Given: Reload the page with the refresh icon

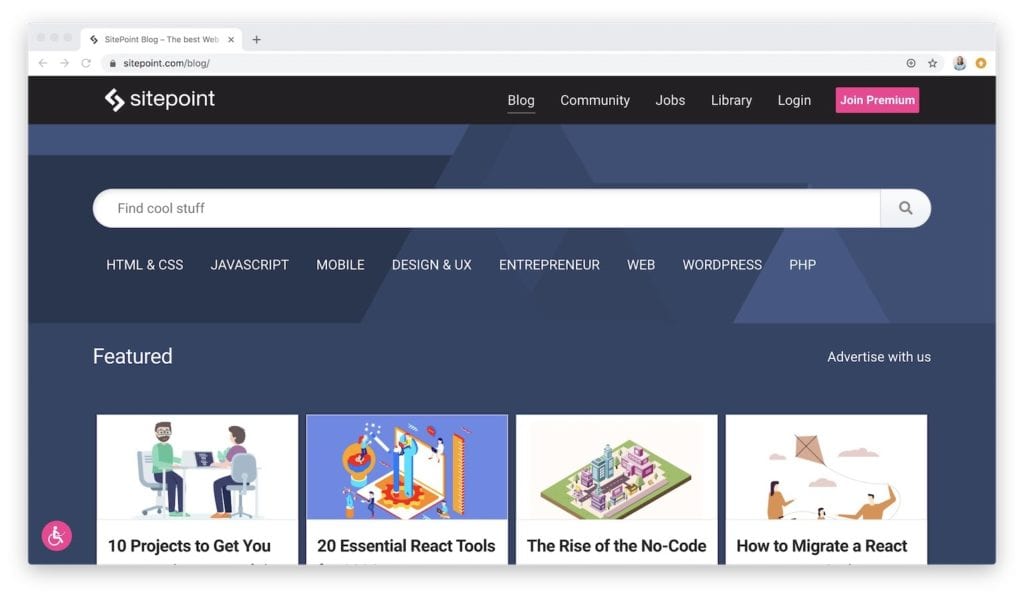Looking at the screenshot, I should point(86,63).
